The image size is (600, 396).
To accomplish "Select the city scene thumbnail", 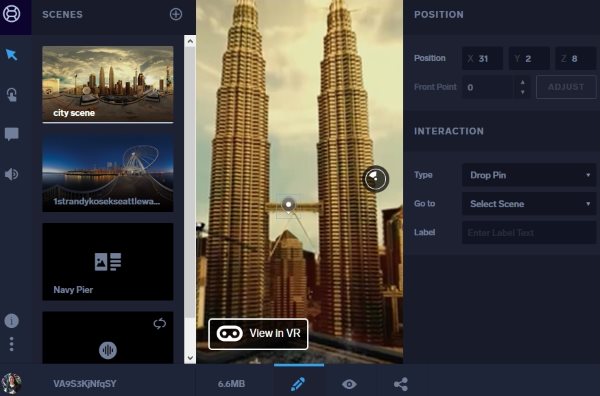I will tap(108, 84).
